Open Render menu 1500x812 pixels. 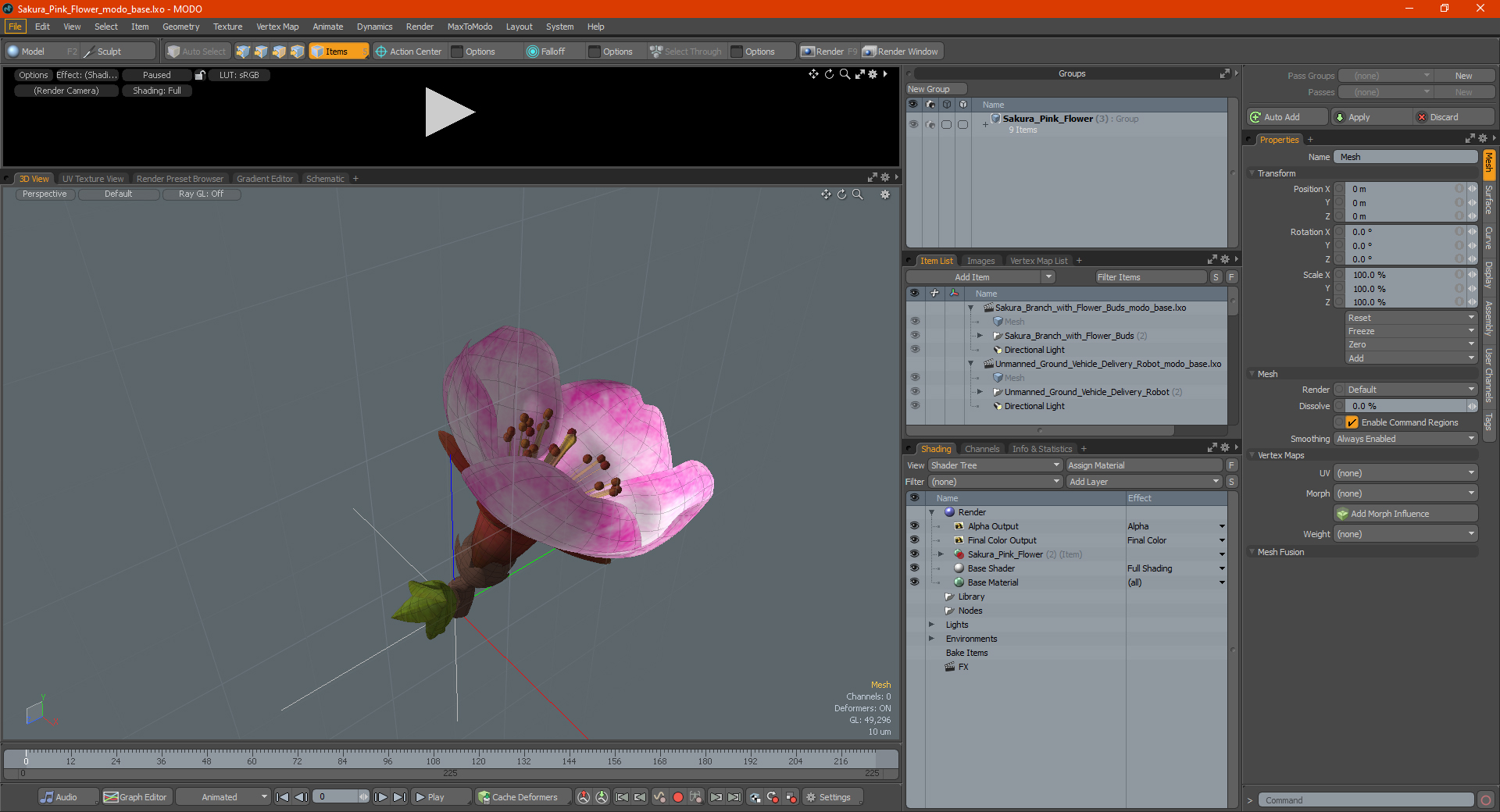(x=420, y=27)
